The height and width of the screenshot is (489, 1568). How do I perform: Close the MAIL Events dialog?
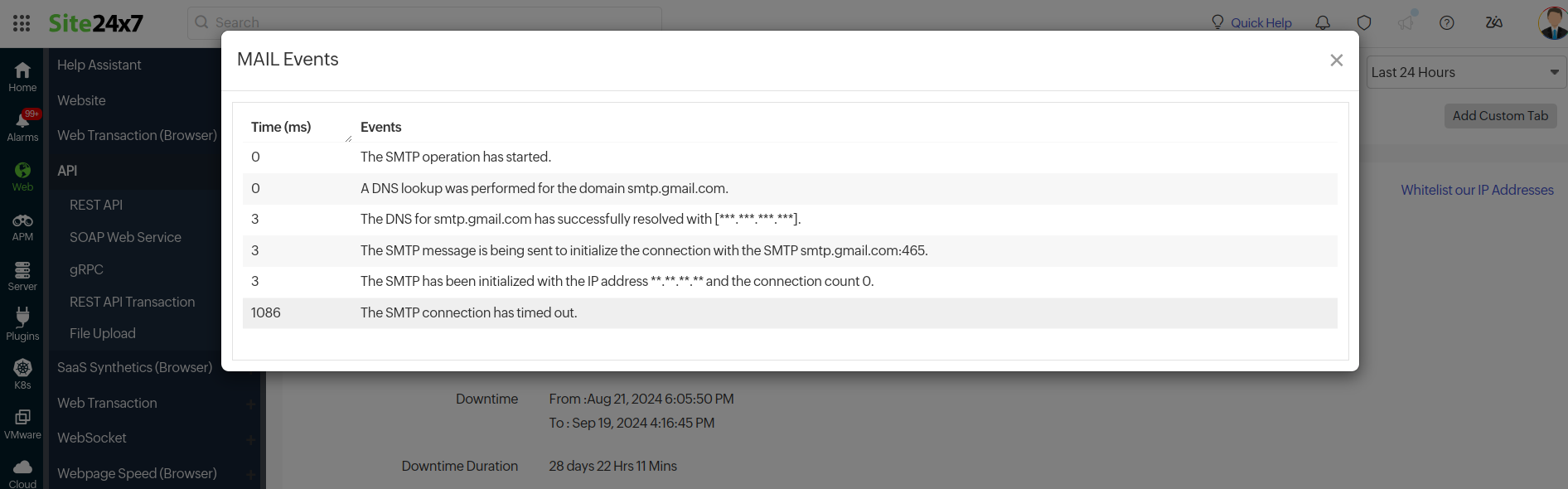[x=1336, y=61]
